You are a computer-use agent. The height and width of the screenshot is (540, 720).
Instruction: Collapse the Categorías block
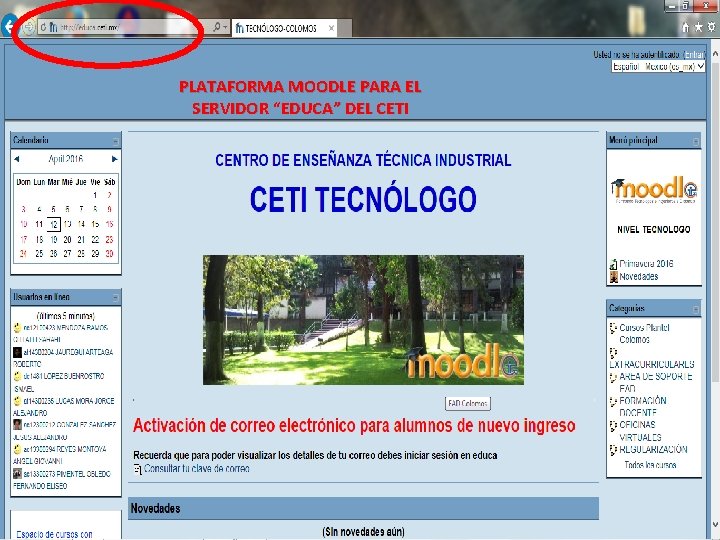(x=696, y=309)
